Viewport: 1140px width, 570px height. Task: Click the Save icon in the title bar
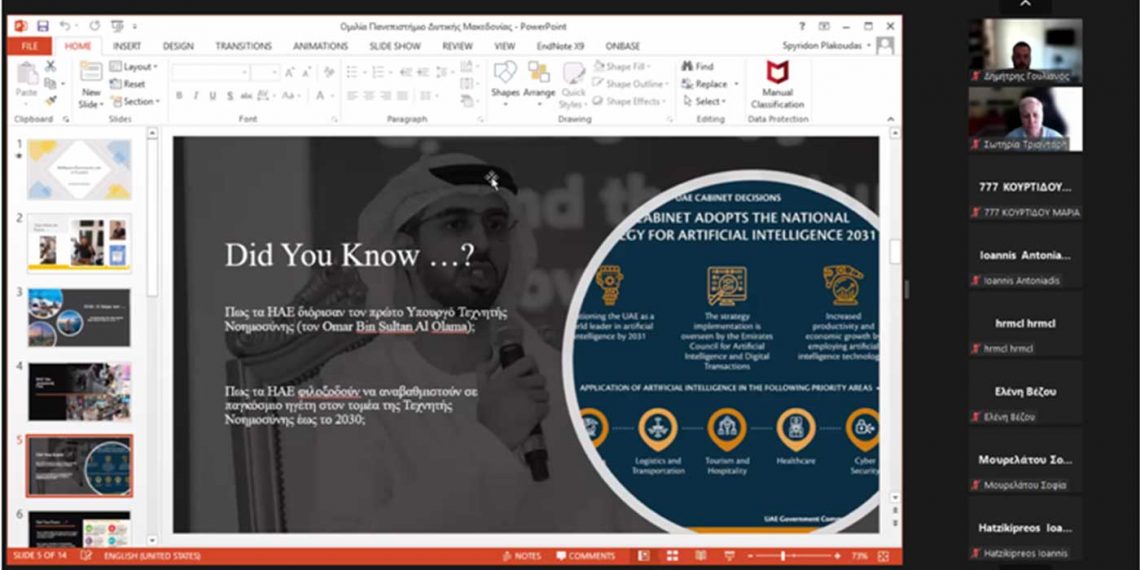43,25
